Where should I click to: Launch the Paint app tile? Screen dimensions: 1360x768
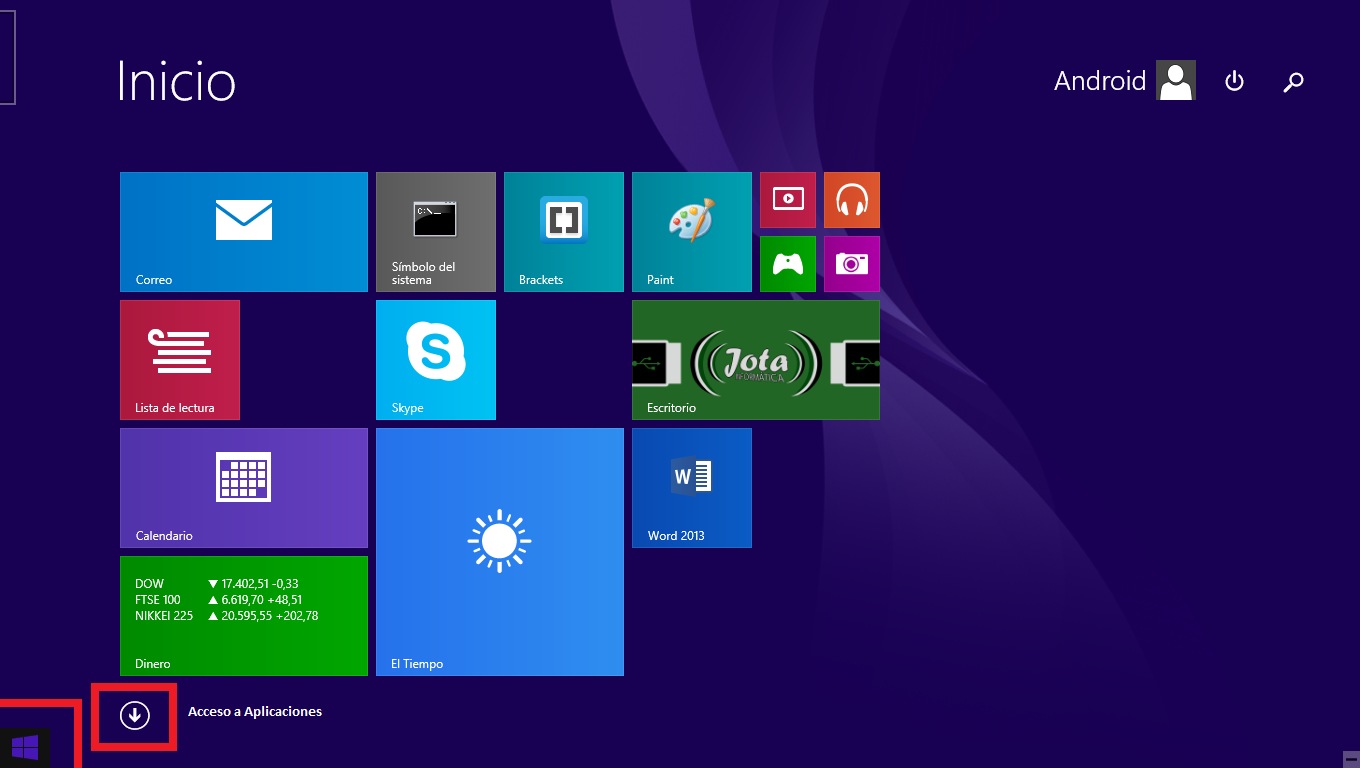[691, 231]
